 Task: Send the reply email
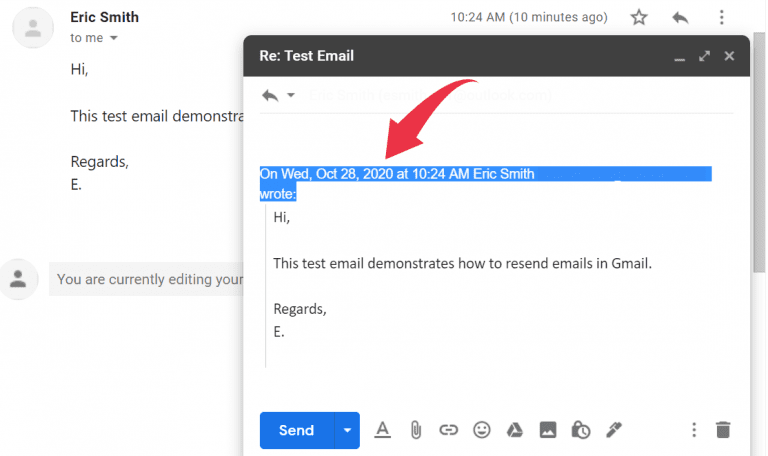(296, 430)
